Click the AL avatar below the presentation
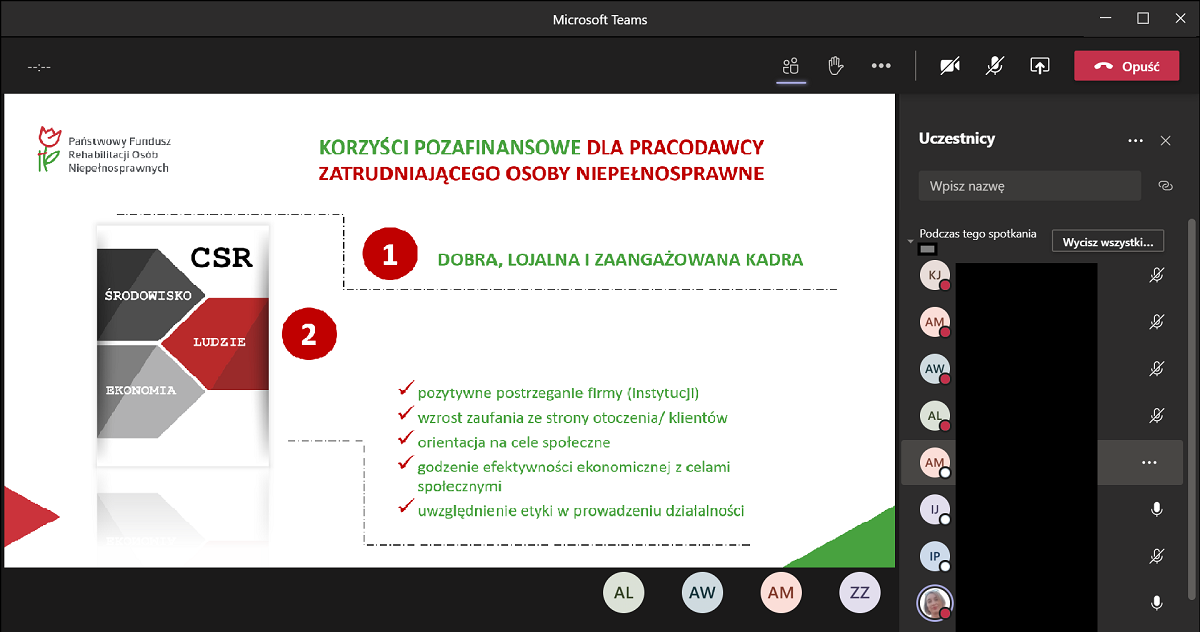The image size is (1200, 632). [x=624, y=592]
